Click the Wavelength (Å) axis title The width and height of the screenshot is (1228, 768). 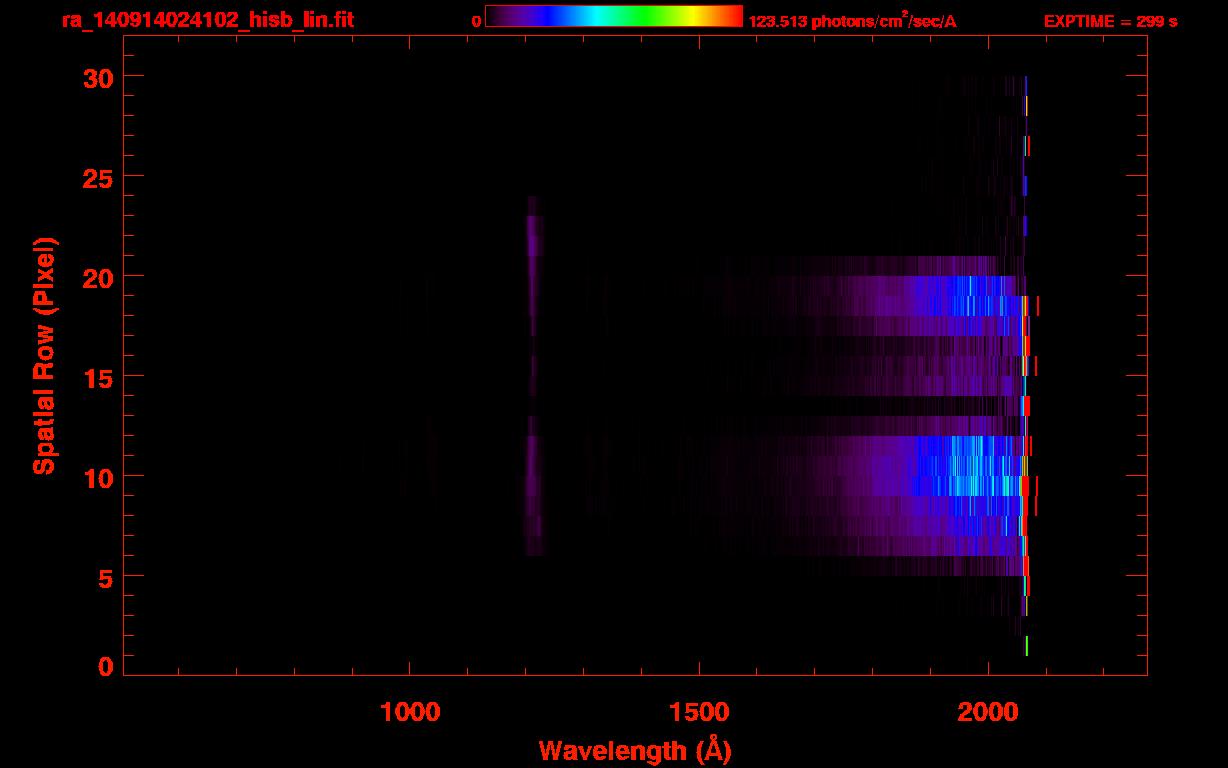click(635, 751)
